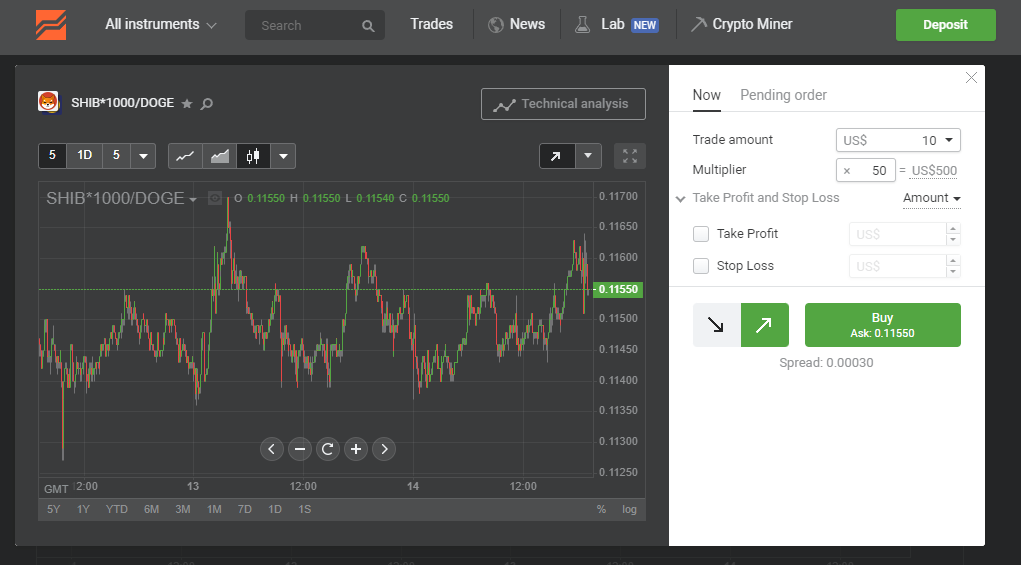1021x565 pixels.
Task: Close the trade panel with X
Action: pos(971,77)
